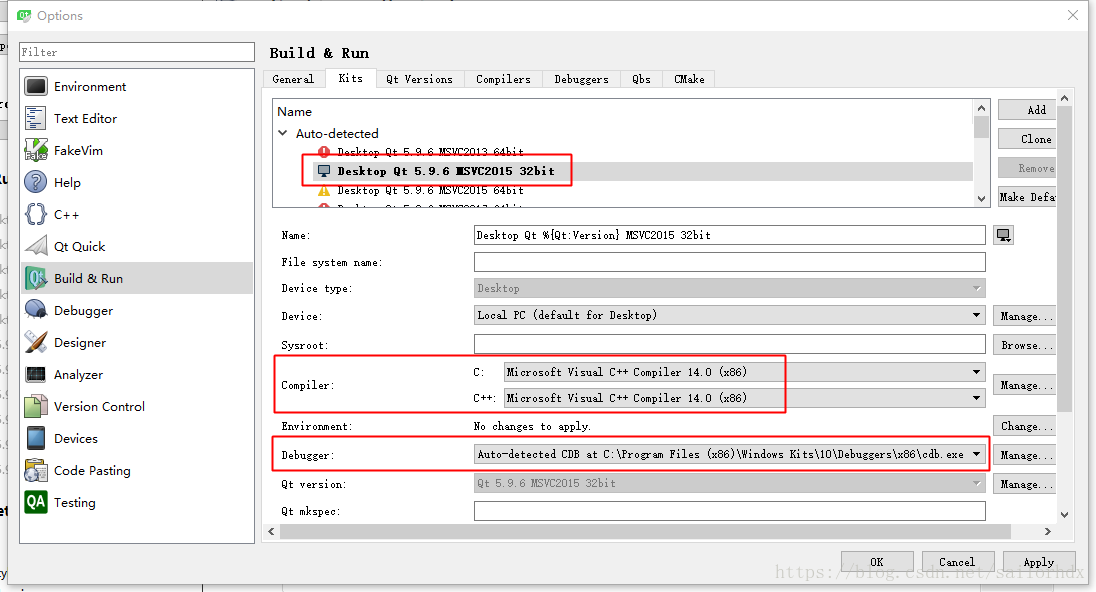Select Qt Quick paper plane icon
The width and height of the screenshot is (1096, 592).
36,246
